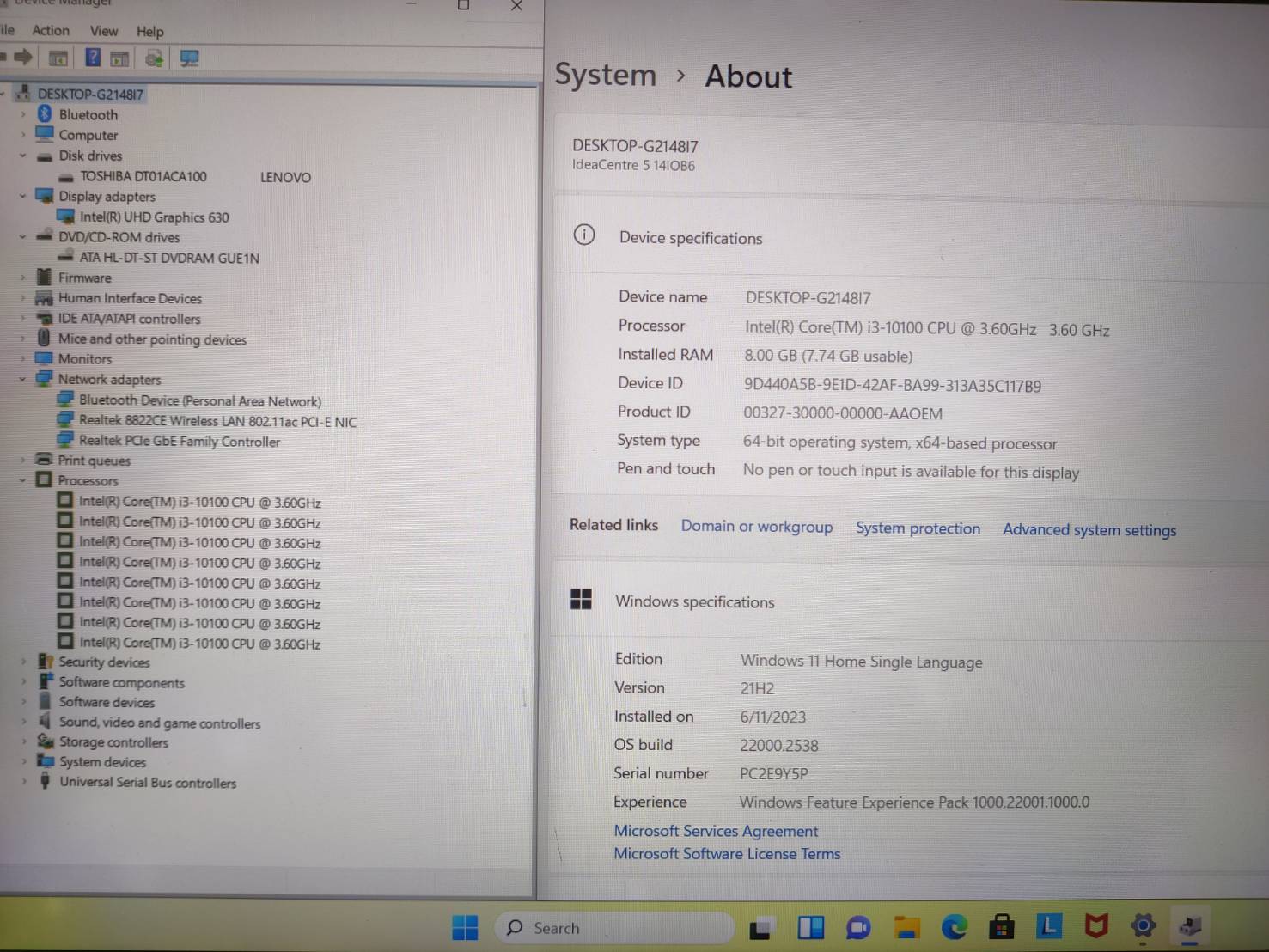Collapse the Processors category

tap(23, 480)
